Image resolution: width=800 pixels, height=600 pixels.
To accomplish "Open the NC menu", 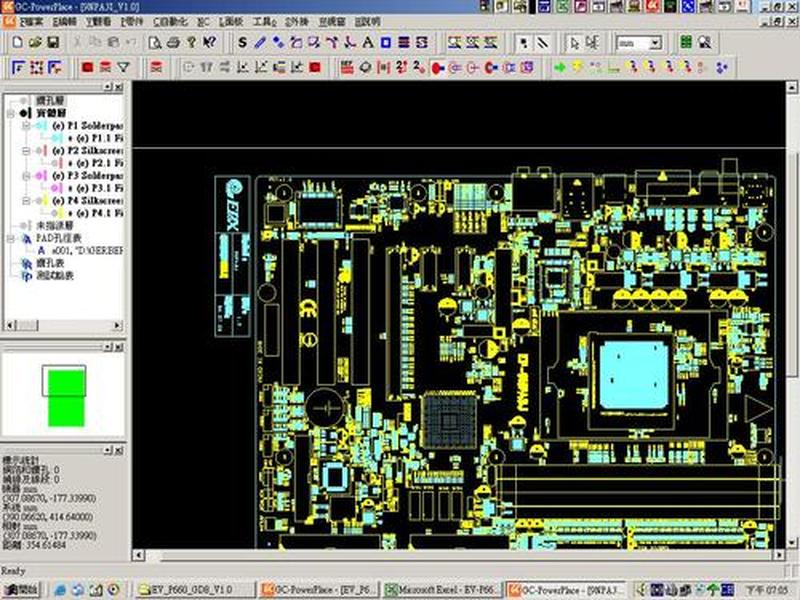I will click(x=203, y=22).
